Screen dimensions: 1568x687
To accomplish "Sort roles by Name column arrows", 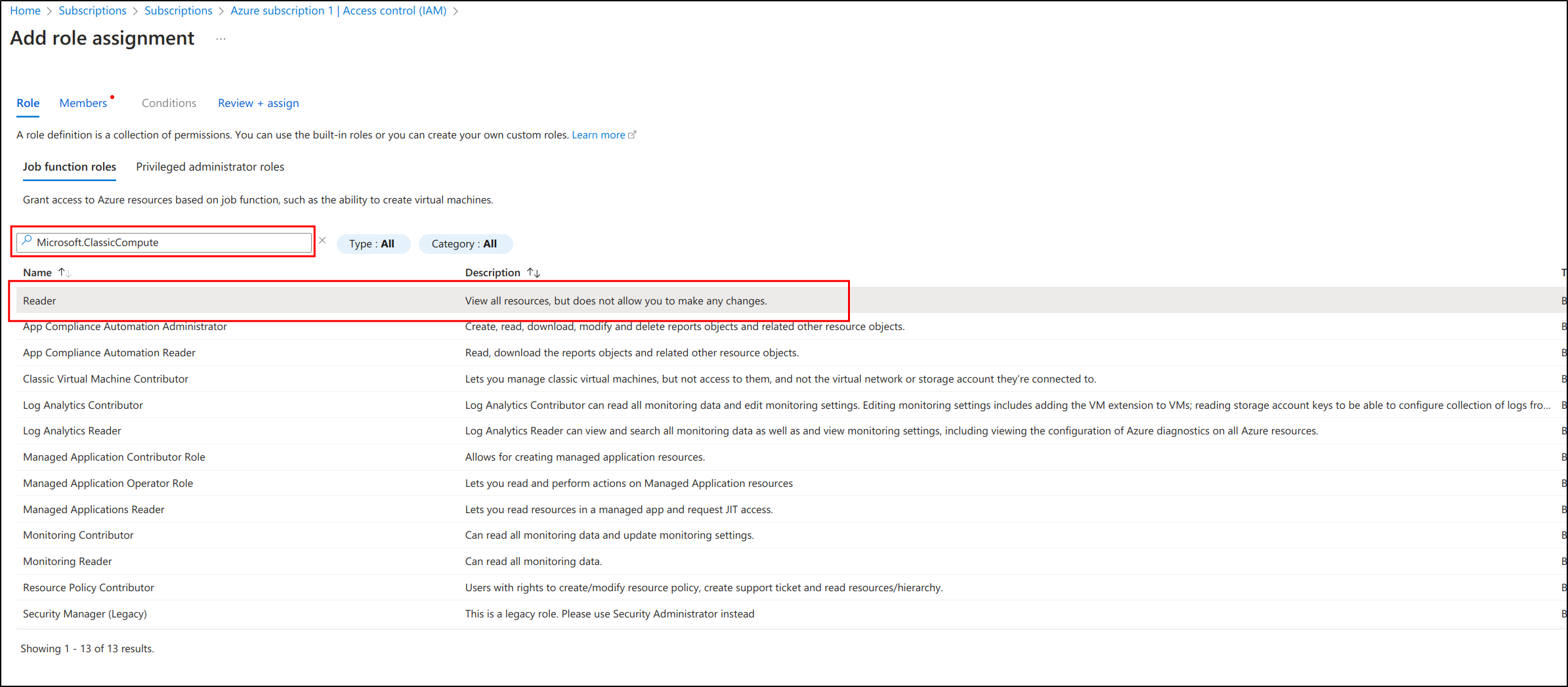I will pos(64,272).
